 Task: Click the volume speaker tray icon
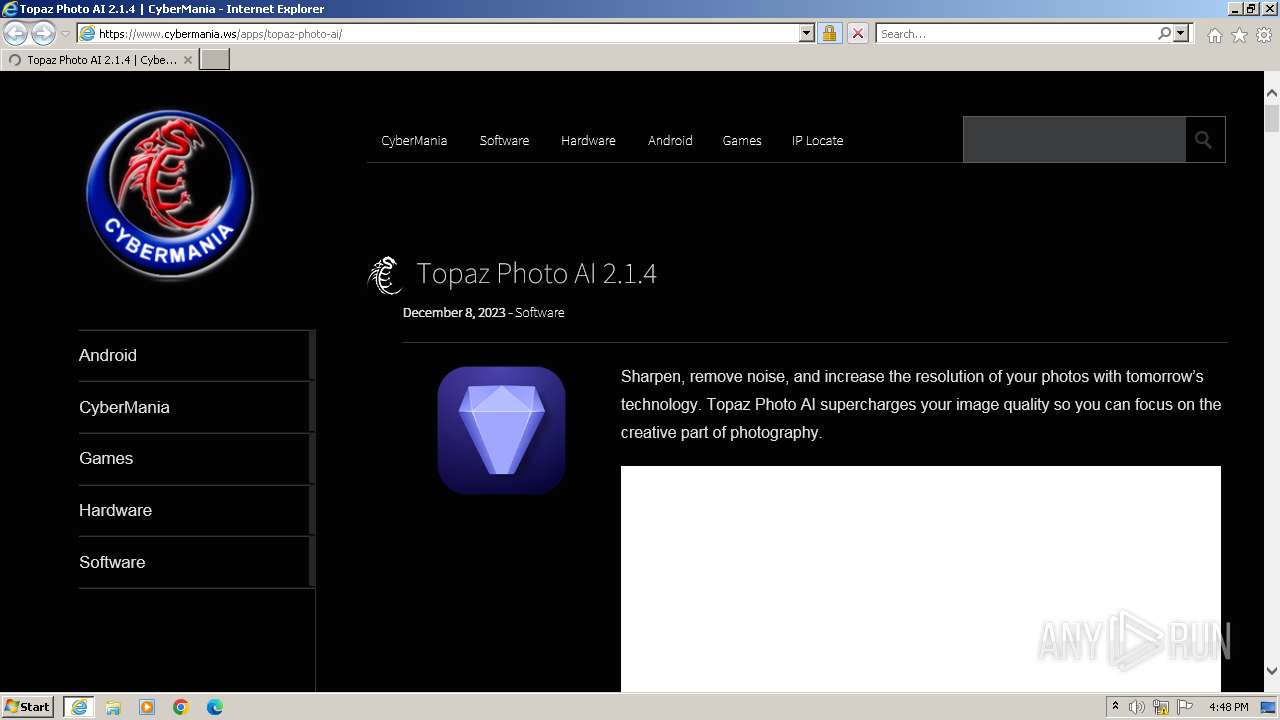[x=1137, y=707]
